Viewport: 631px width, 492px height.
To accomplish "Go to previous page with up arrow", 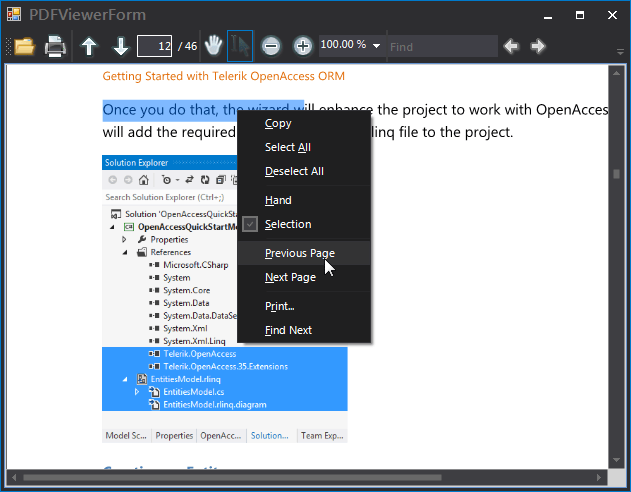I will (89, 46).
